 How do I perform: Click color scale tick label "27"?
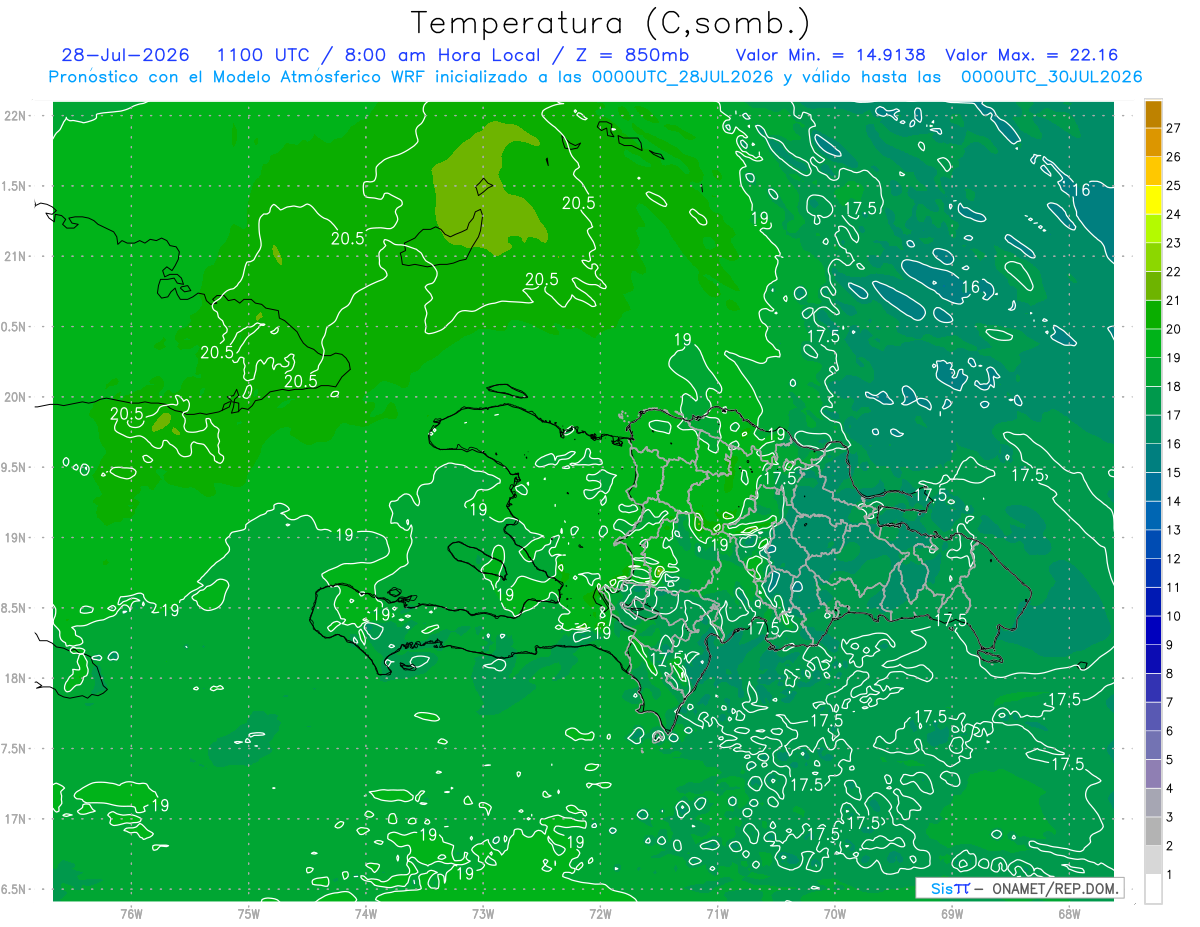[x=1173, y=128]
